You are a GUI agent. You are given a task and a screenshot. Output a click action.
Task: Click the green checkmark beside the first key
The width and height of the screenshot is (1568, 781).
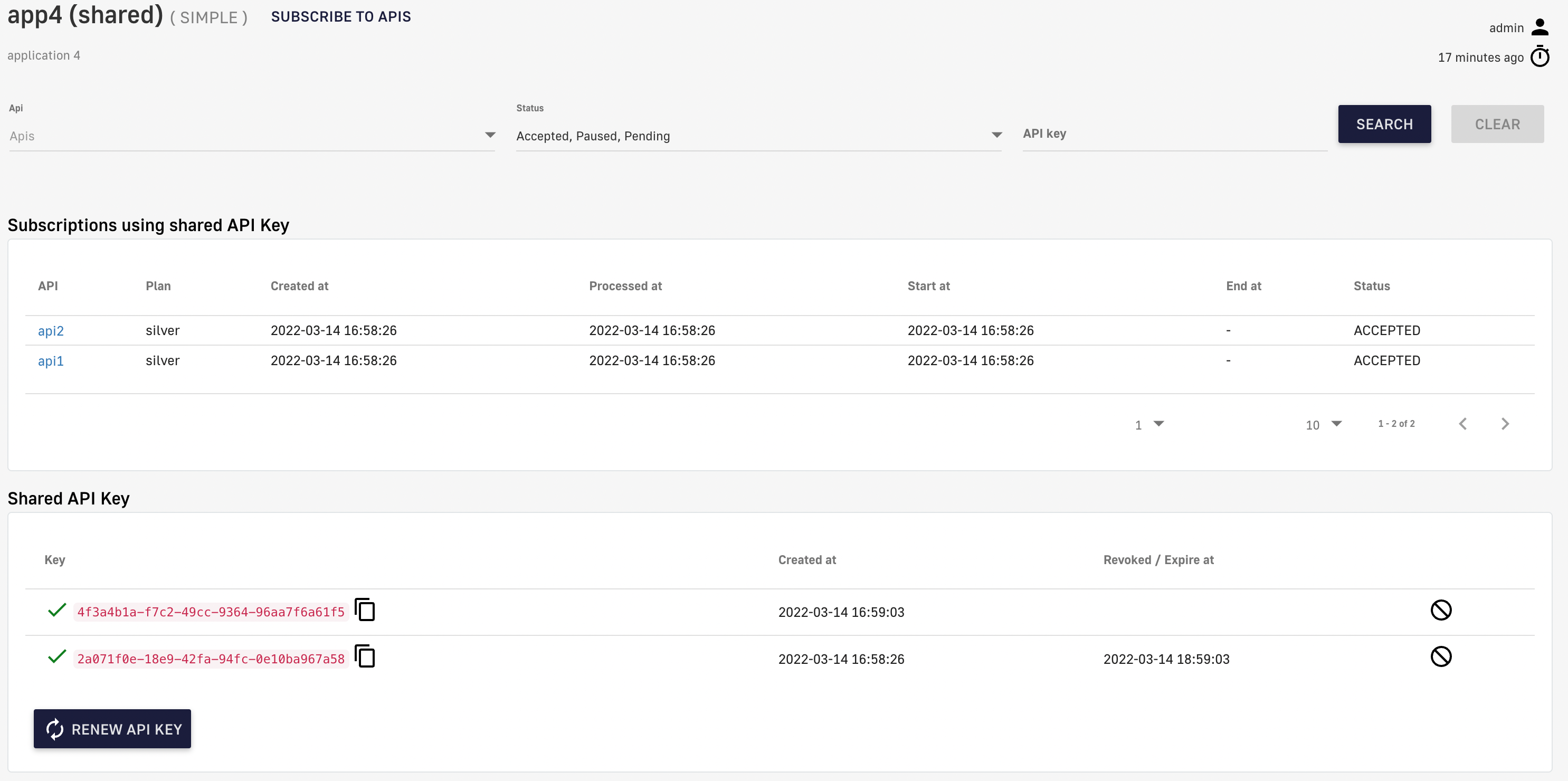[x=56, y=611]
